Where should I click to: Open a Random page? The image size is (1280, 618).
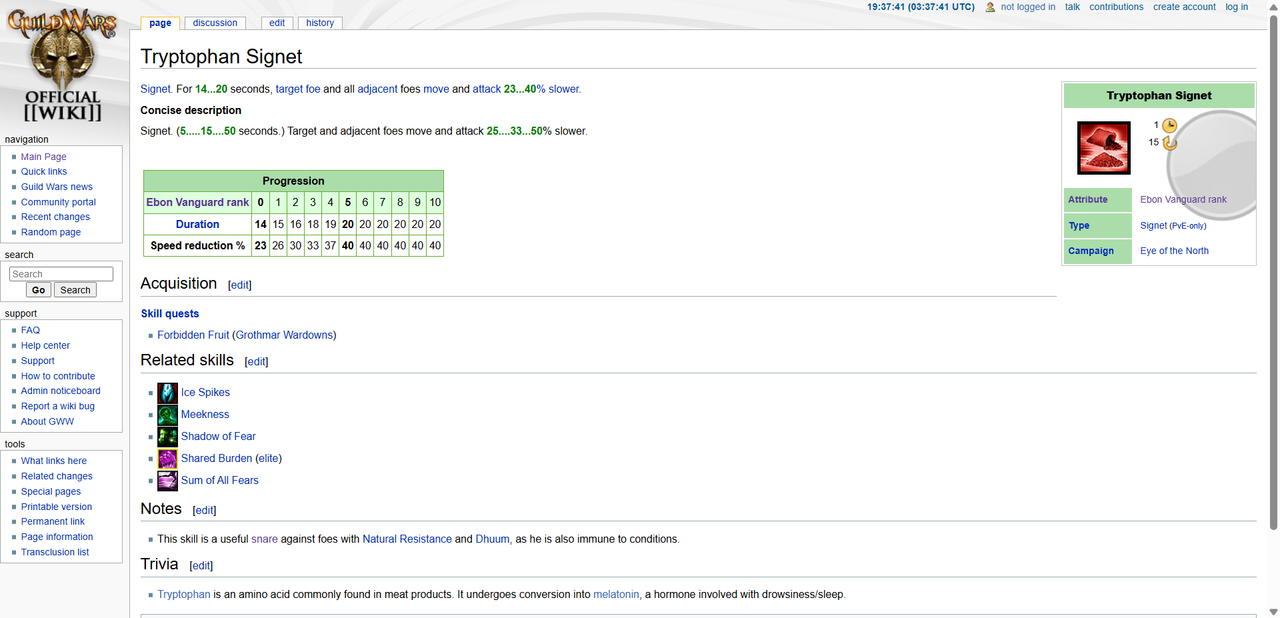(51, 232)
